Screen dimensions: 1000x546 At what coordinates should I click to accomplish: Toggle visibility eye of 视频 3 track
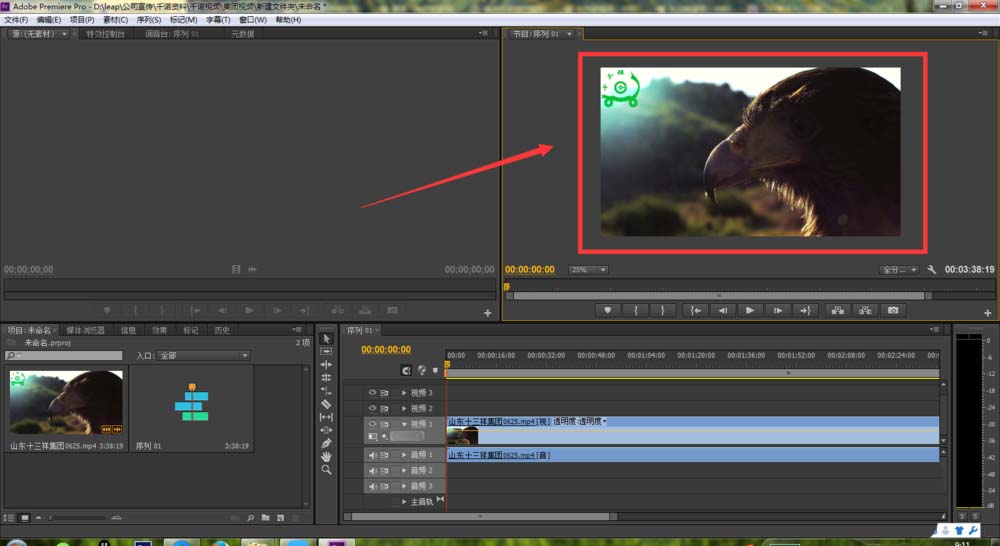point(372,392)
